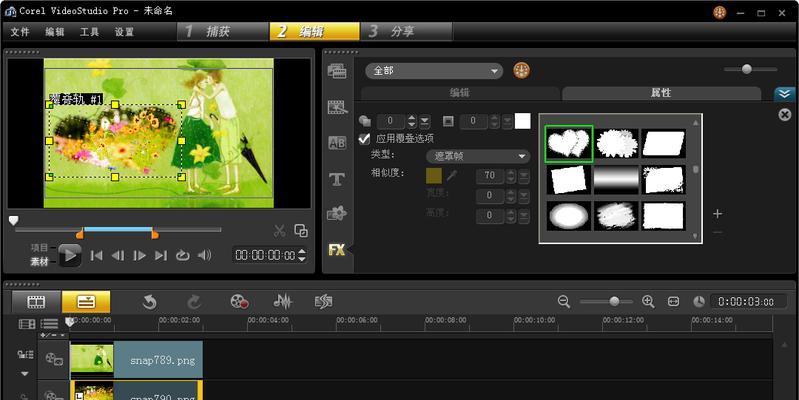Select 项目 playback mode
The height and width of the screenshot is (400, 799).
(x=39, y=248)
